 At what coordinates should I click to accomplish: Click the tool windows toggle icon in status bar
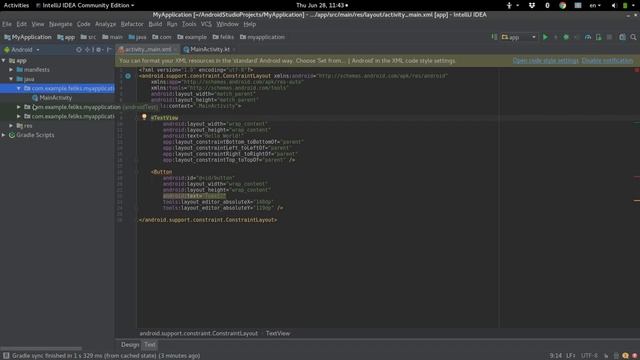tap(6, 356)
